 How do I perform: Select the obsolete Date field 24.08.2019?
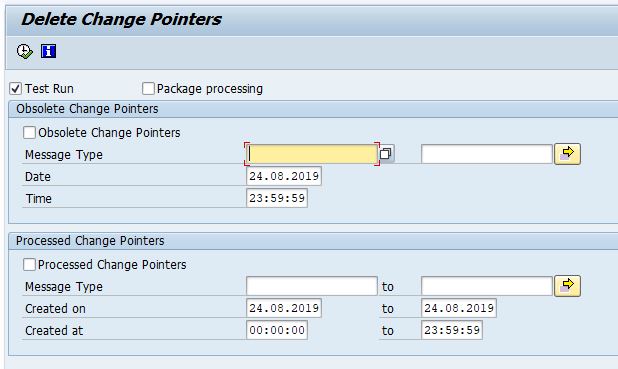284,176
